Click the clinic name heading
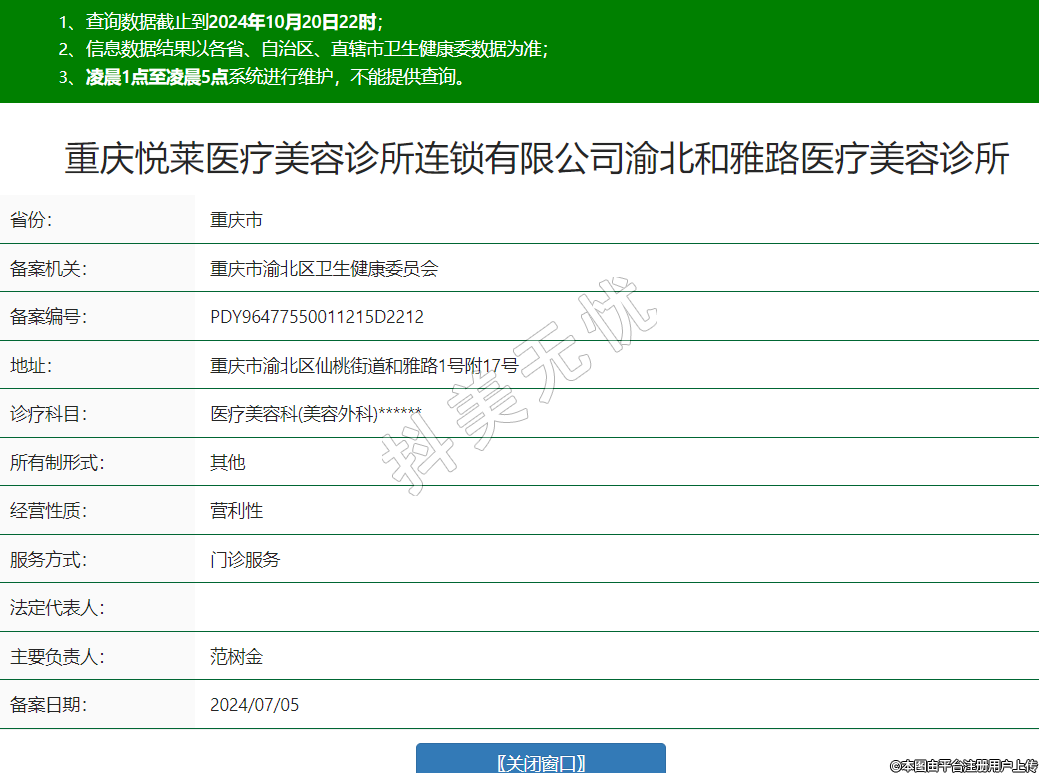The image size is (1039, 773). click(537, 160)
